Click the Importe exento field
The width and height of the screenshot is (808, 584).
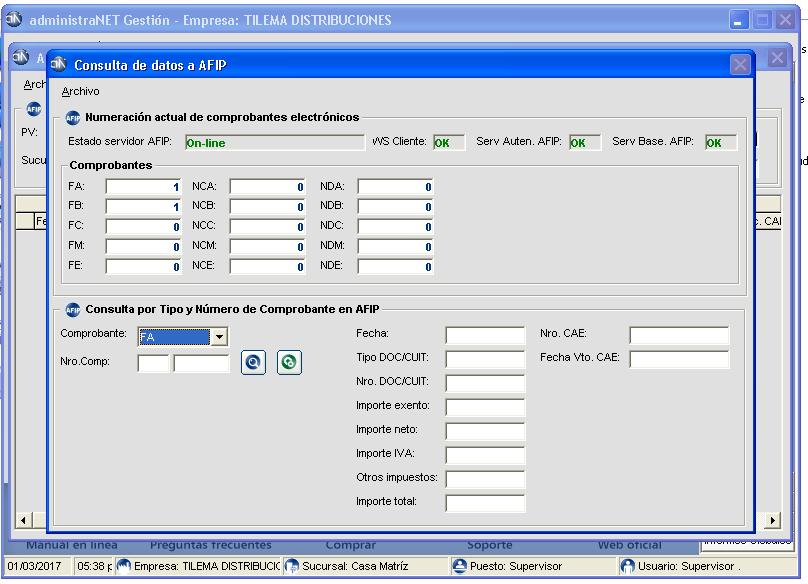tap(485, 407)
